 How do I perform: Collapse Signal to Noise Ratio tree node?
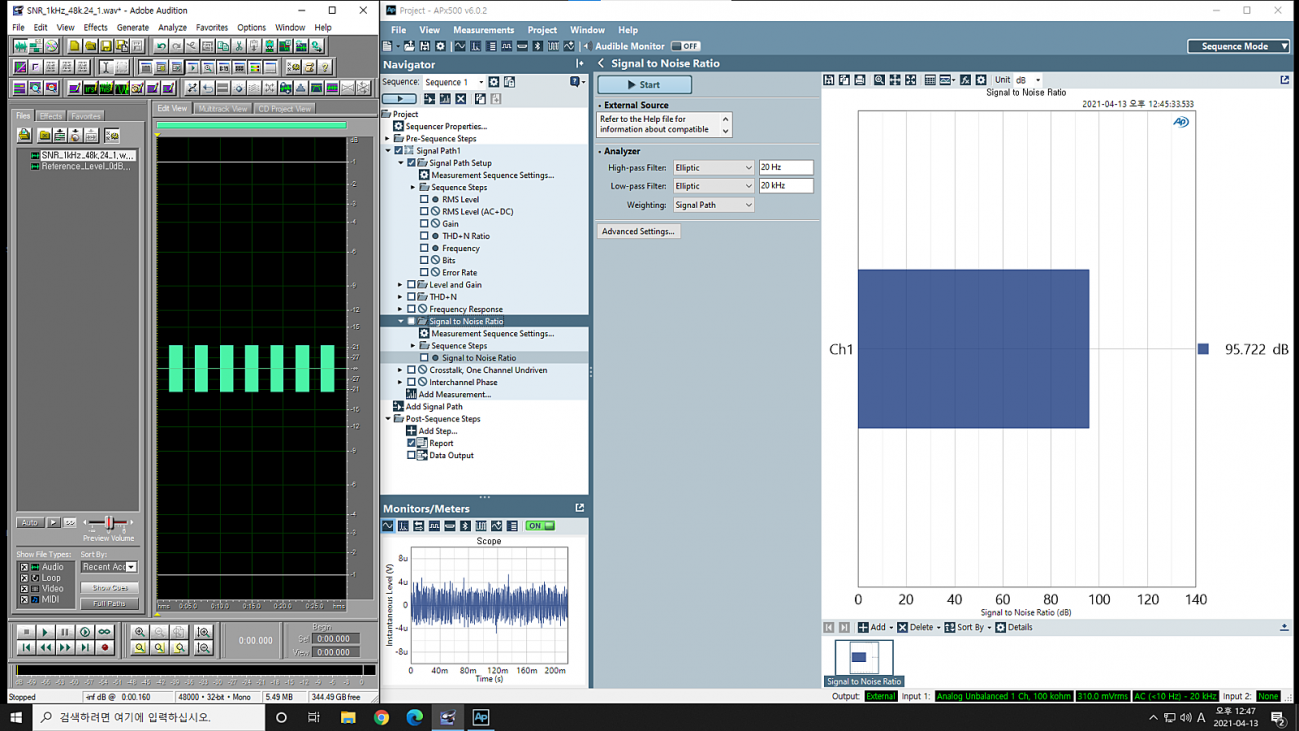400,321
